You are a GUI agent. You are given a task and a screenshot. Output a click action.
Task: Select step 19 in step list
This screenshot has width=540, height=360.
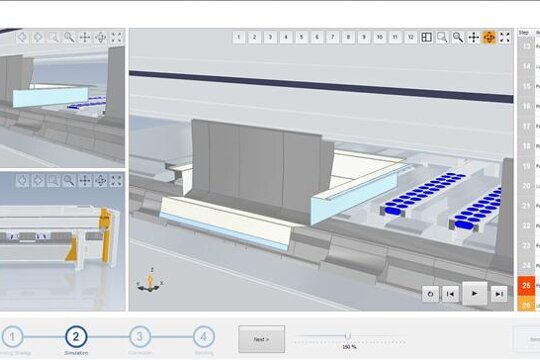pyautogui.click(x=527, y=166)
